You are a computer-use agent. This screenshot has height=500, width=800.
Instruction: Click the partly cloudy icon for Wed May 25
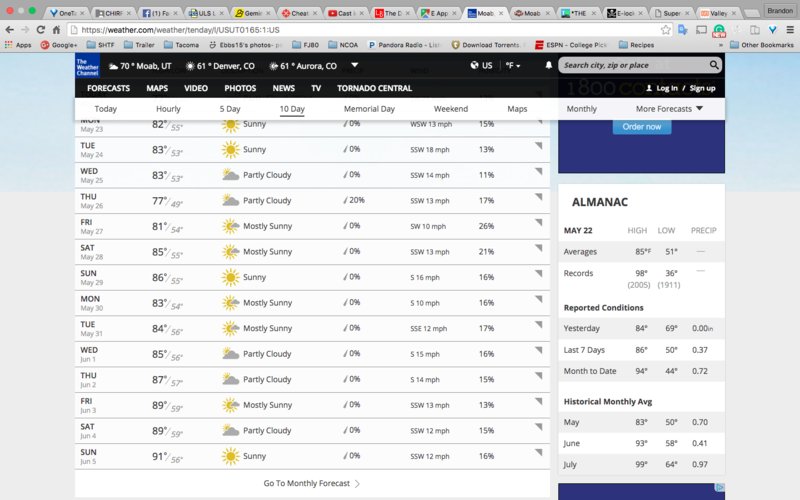click(x=231, y=175)
